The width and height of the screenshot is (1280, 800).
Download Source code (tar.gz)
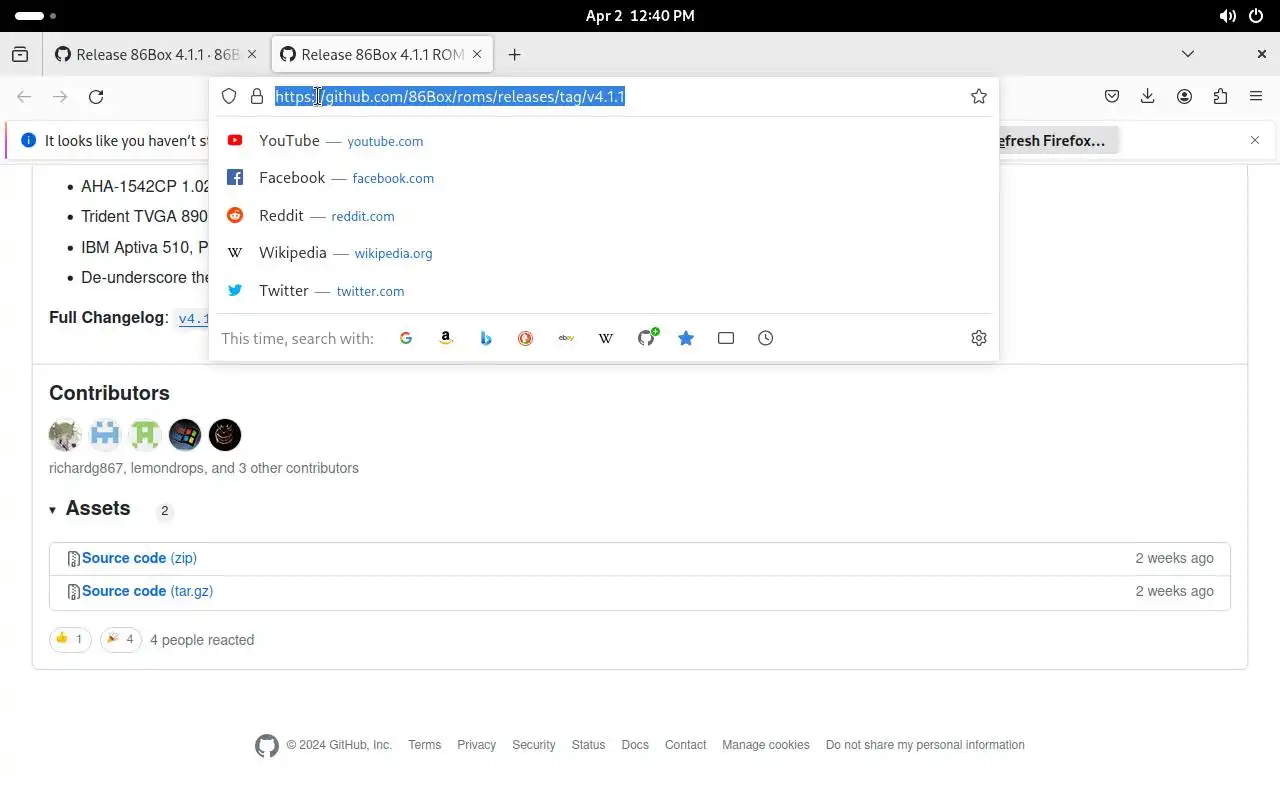(147, 591)
